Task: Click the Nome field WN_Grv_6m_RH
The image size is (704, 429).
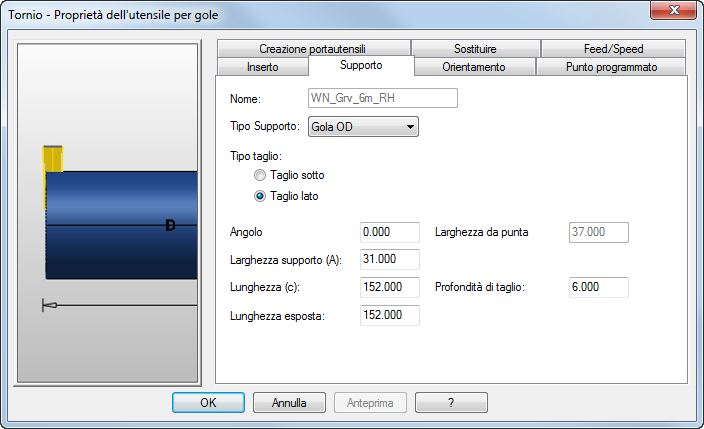Action: coord(383,98)
